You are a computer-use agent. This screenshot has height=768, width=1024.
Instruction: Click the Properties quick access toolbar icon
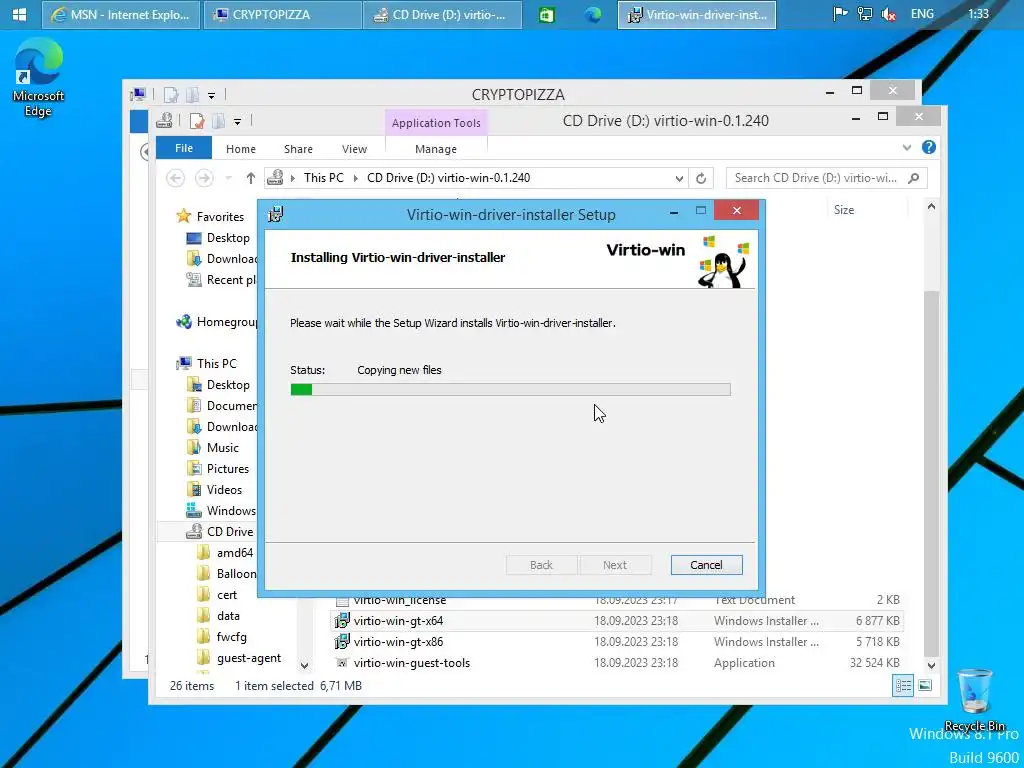[197, 121]
